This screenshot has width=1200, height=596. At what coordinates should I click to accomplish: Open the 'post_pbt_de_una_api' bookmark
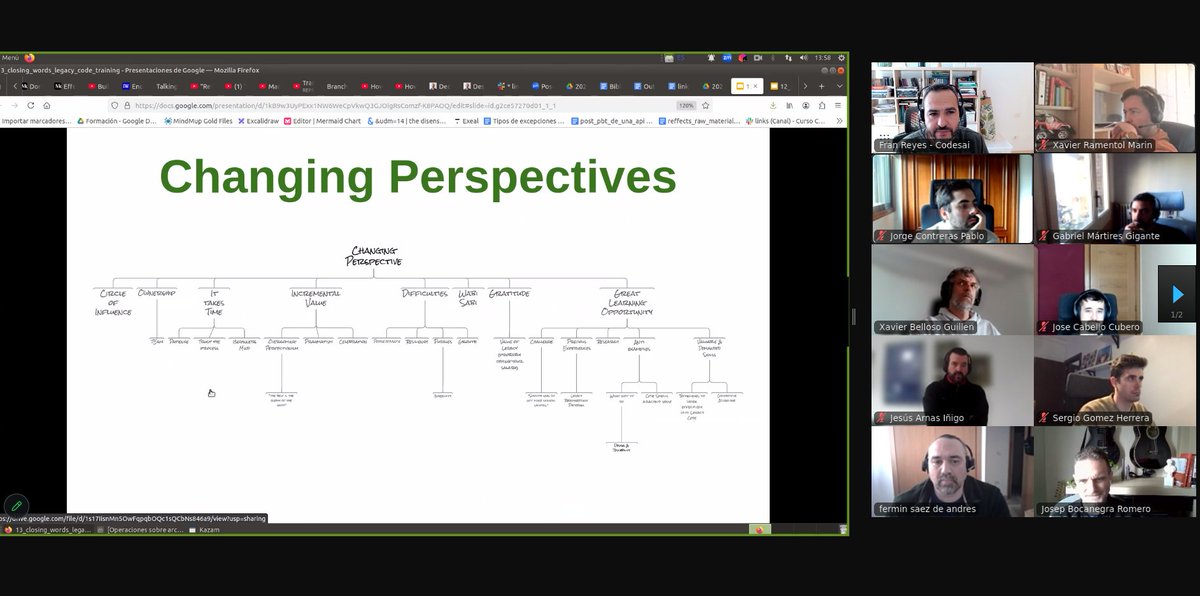(611, 121)
